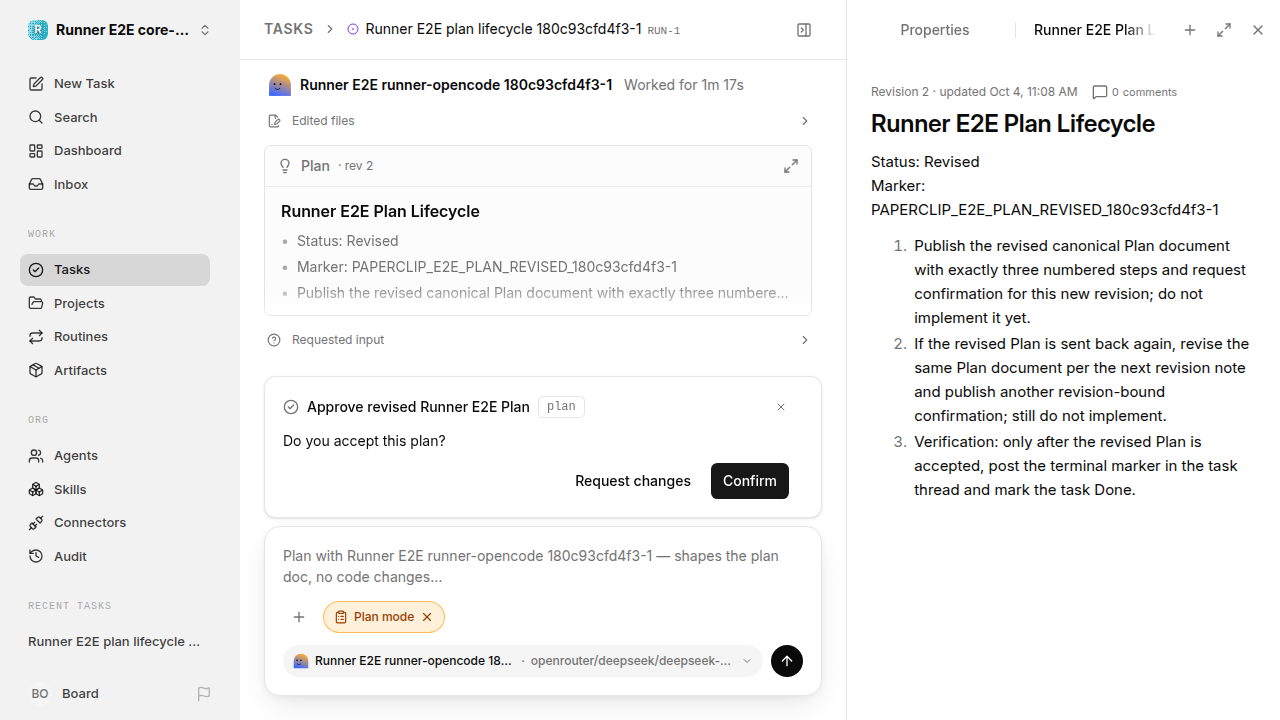Click the Runner E2E workspace logo icon
The image size is (1280, 720).
38,30
